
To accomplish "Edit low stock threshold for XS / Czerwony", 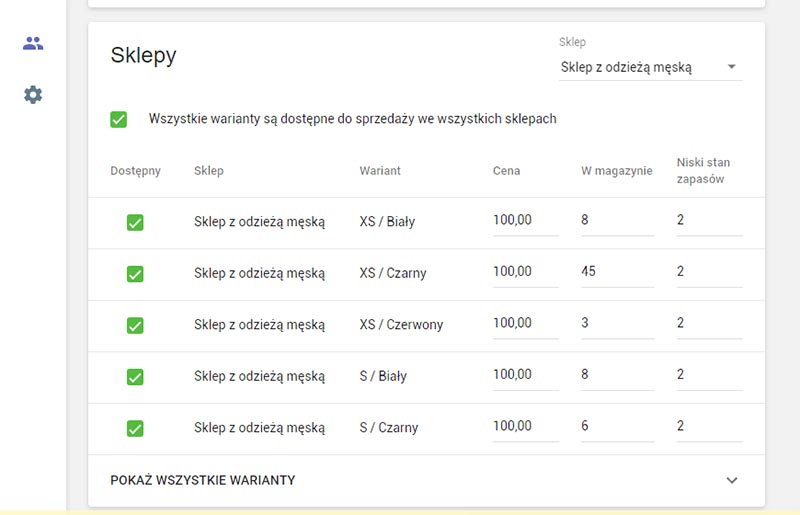I will (x=709, y=324).
